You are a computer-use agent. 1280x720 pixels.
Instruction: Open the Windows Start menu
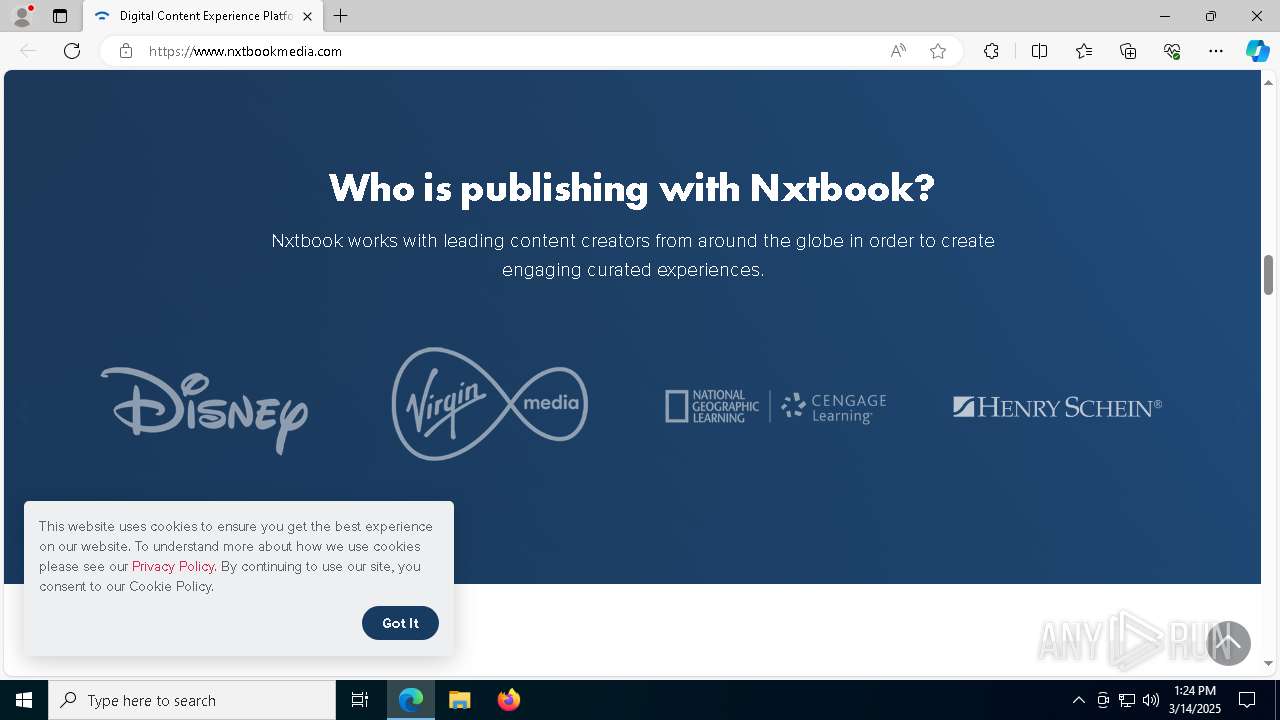pos(24,700)
